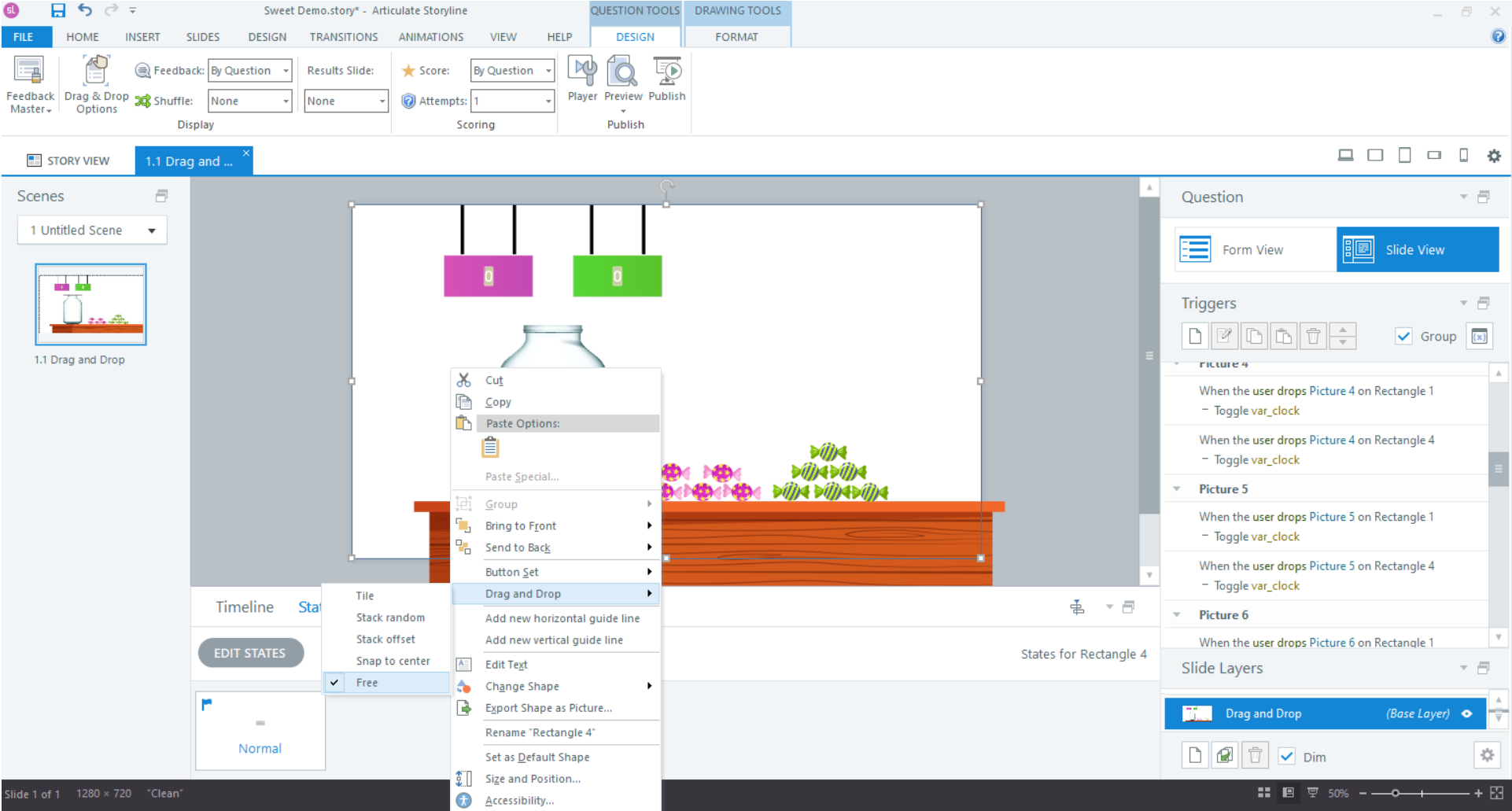This screenshot has width=1512, height=811.
Task: Select the phone portrait preview icon
Action: tap(1463, 155)
